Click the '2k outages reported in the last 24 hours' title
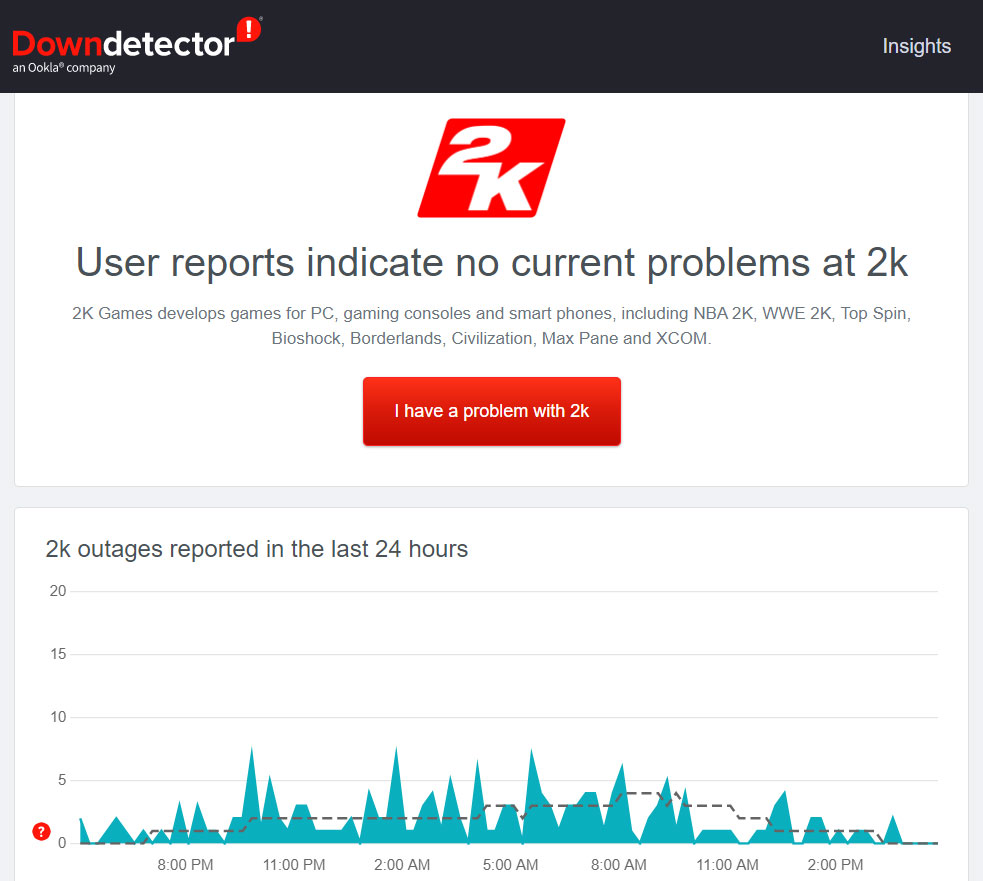983x881 pixels. pos(256,549)
